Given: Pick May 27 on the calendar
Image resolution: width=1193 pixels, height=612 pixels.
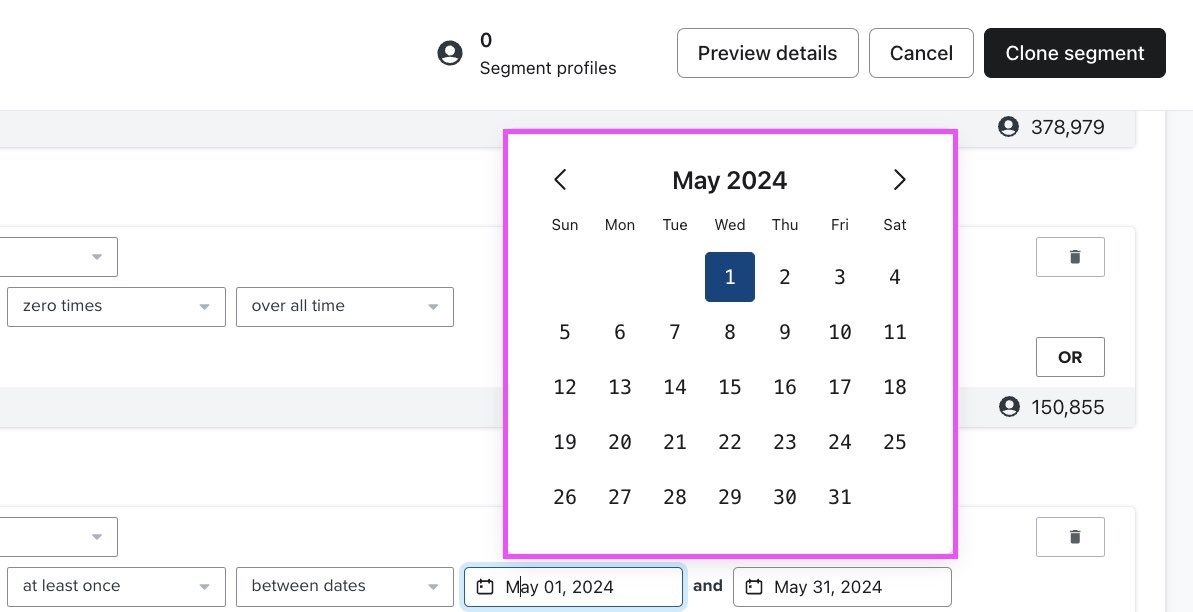Looking at the screenshot, I should pos(619,496).
